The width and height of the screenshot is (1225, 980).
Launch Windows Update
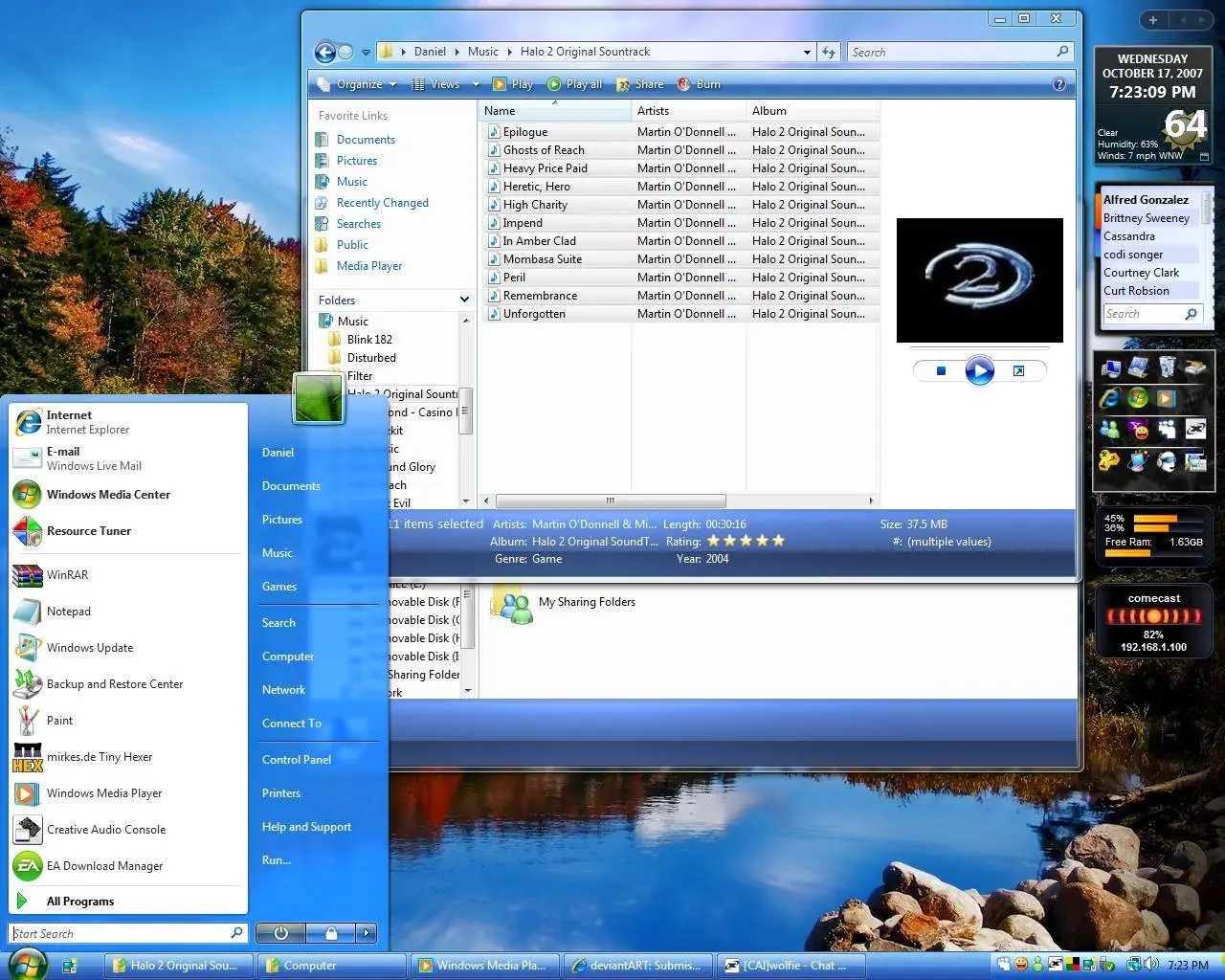click(127, 648)
